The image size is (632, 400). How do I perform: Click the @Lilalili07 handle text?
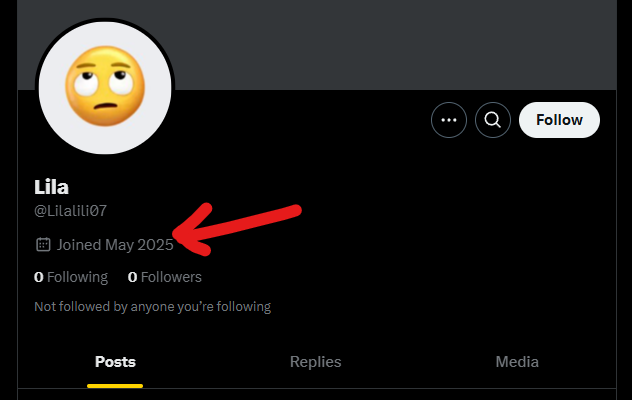pyautogui.click(x=70, y=210)
